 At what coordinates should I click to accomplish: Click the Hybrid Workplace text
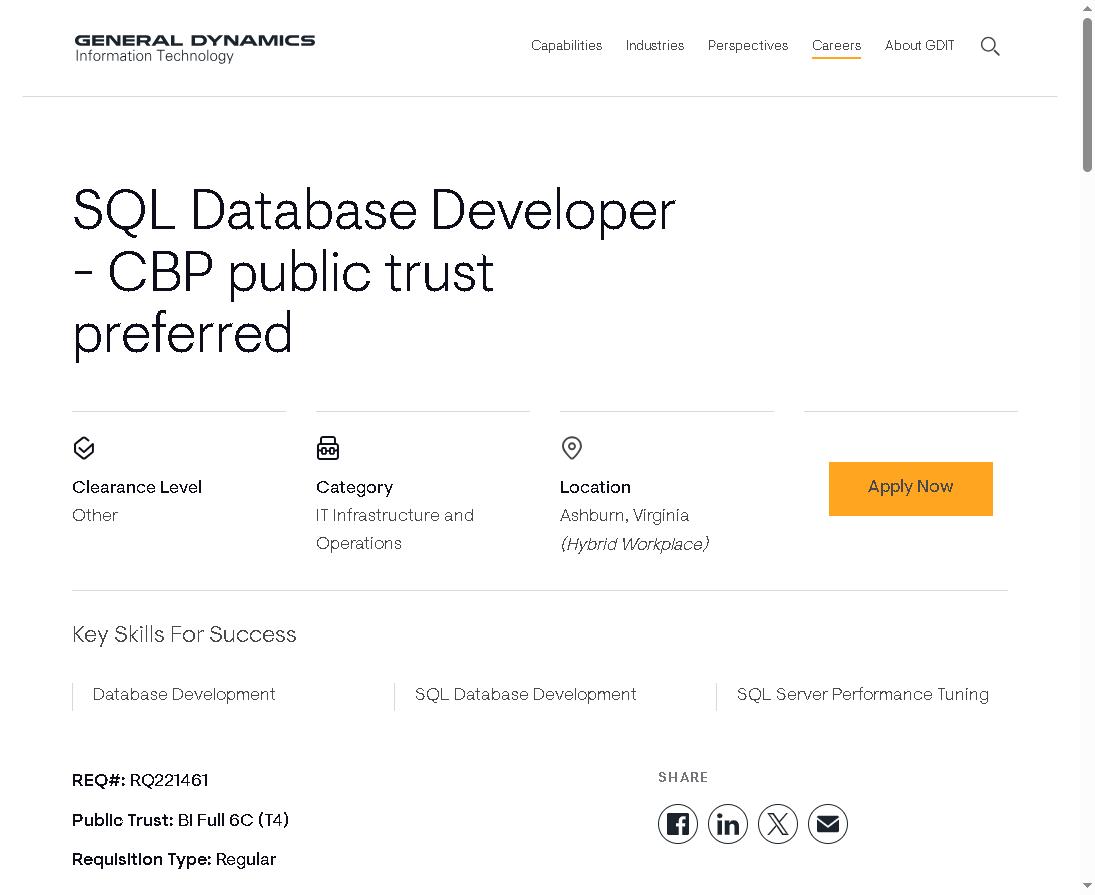pos(635,544)
